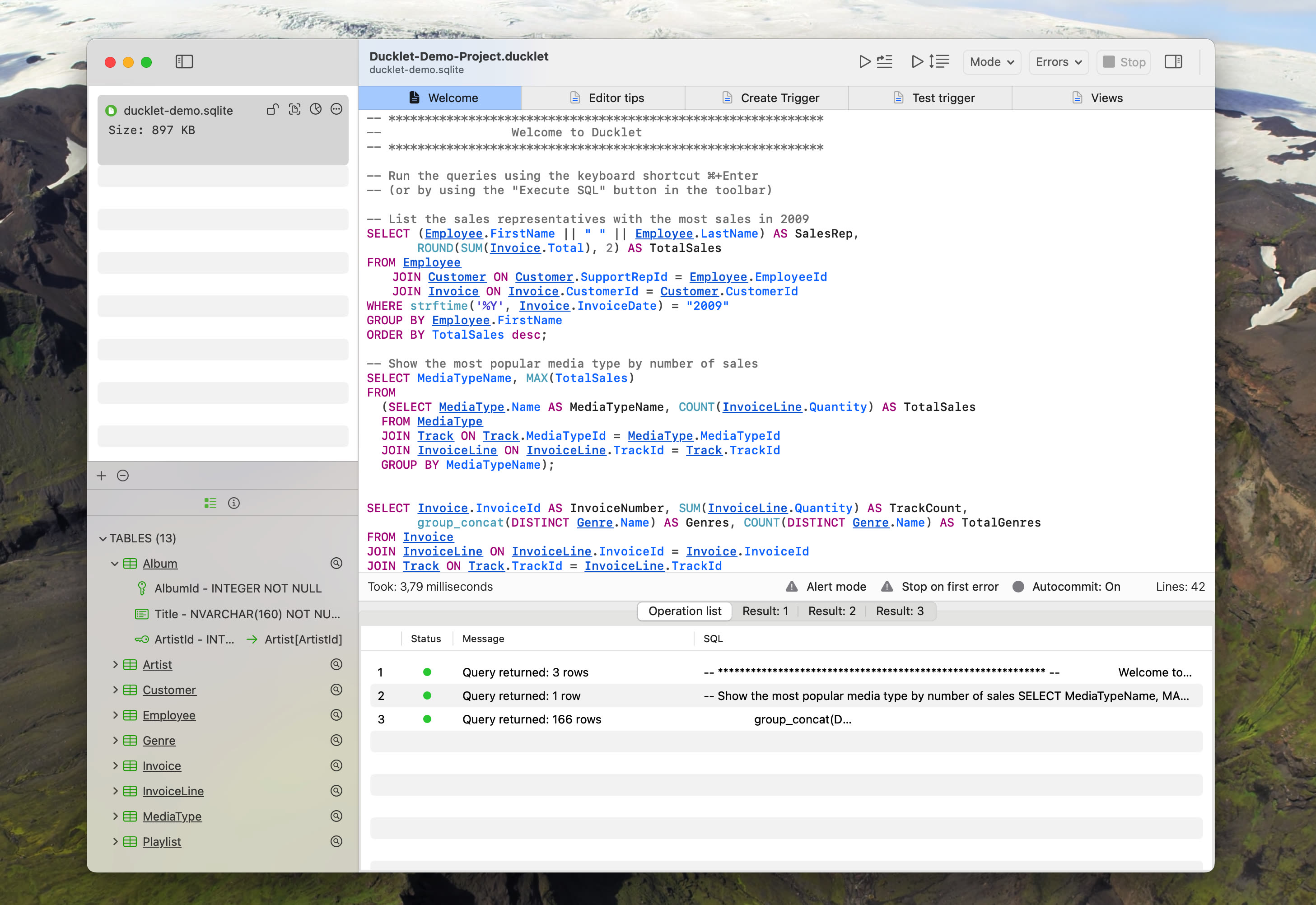
Task: Show query output under the Result: 2 tab
Action: coord(831,611)
